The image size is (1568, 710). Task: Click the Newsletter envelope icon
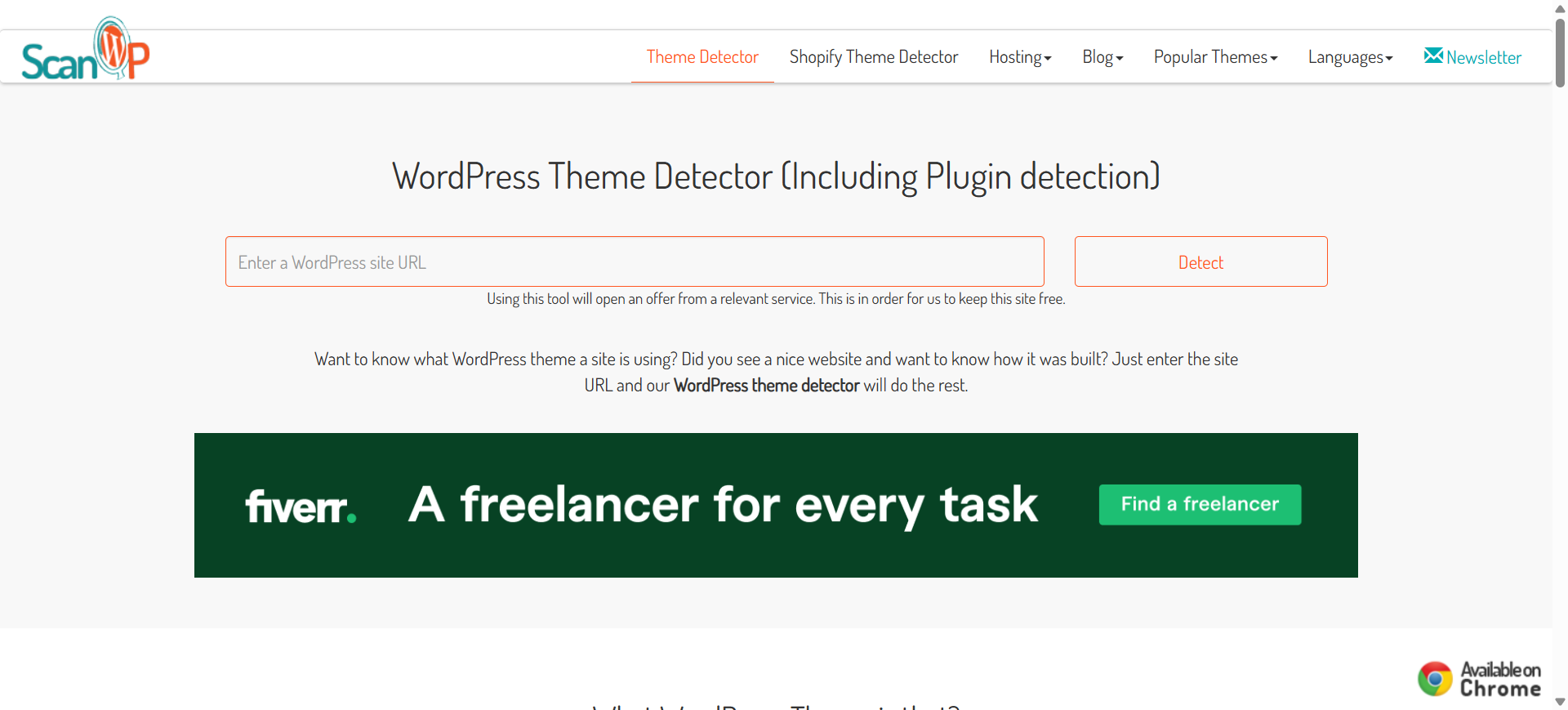1432,56
